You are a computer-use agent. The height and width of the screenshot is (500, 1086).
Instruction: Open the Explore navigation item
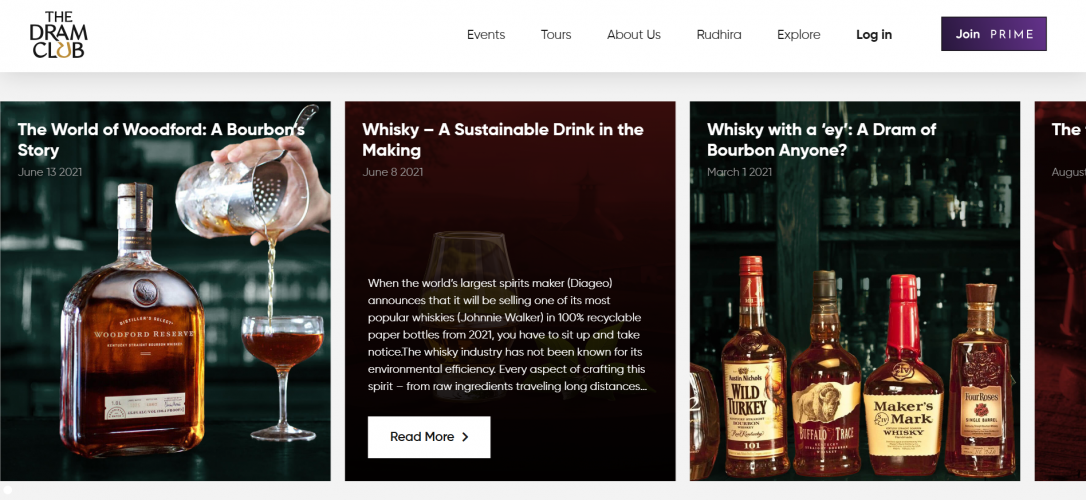pos(798,35)
